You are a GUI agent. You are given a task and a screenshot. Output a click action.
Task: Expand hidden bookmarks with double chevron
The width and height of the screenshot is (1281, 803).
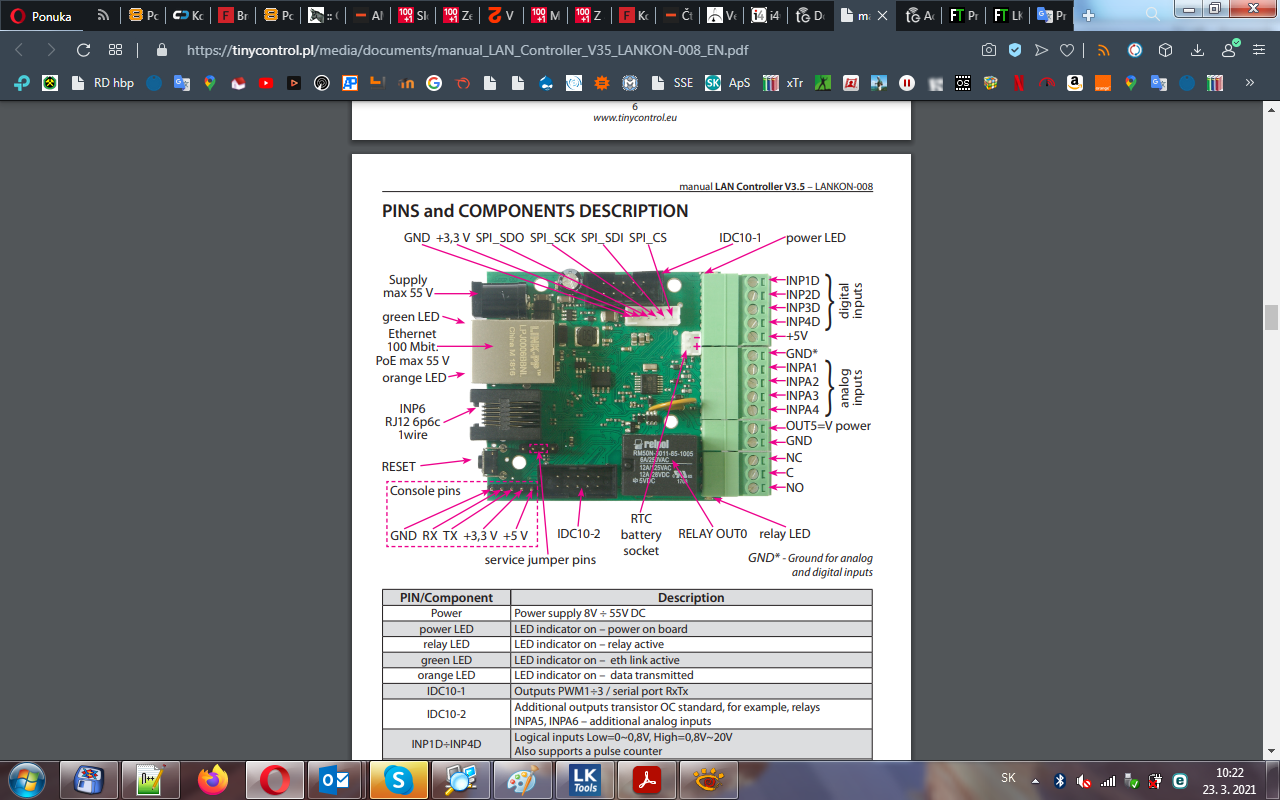pos(1249,84)
